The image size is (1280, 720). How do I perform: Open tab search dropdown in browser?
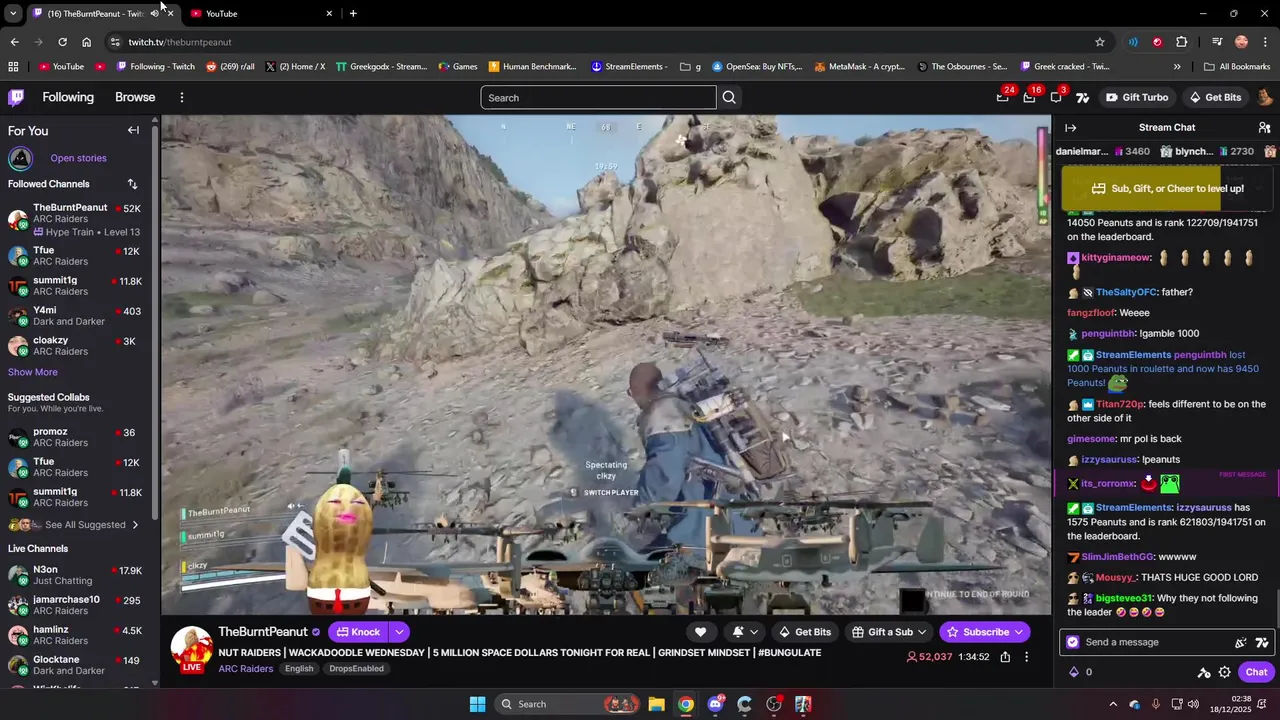click(13, 13)
